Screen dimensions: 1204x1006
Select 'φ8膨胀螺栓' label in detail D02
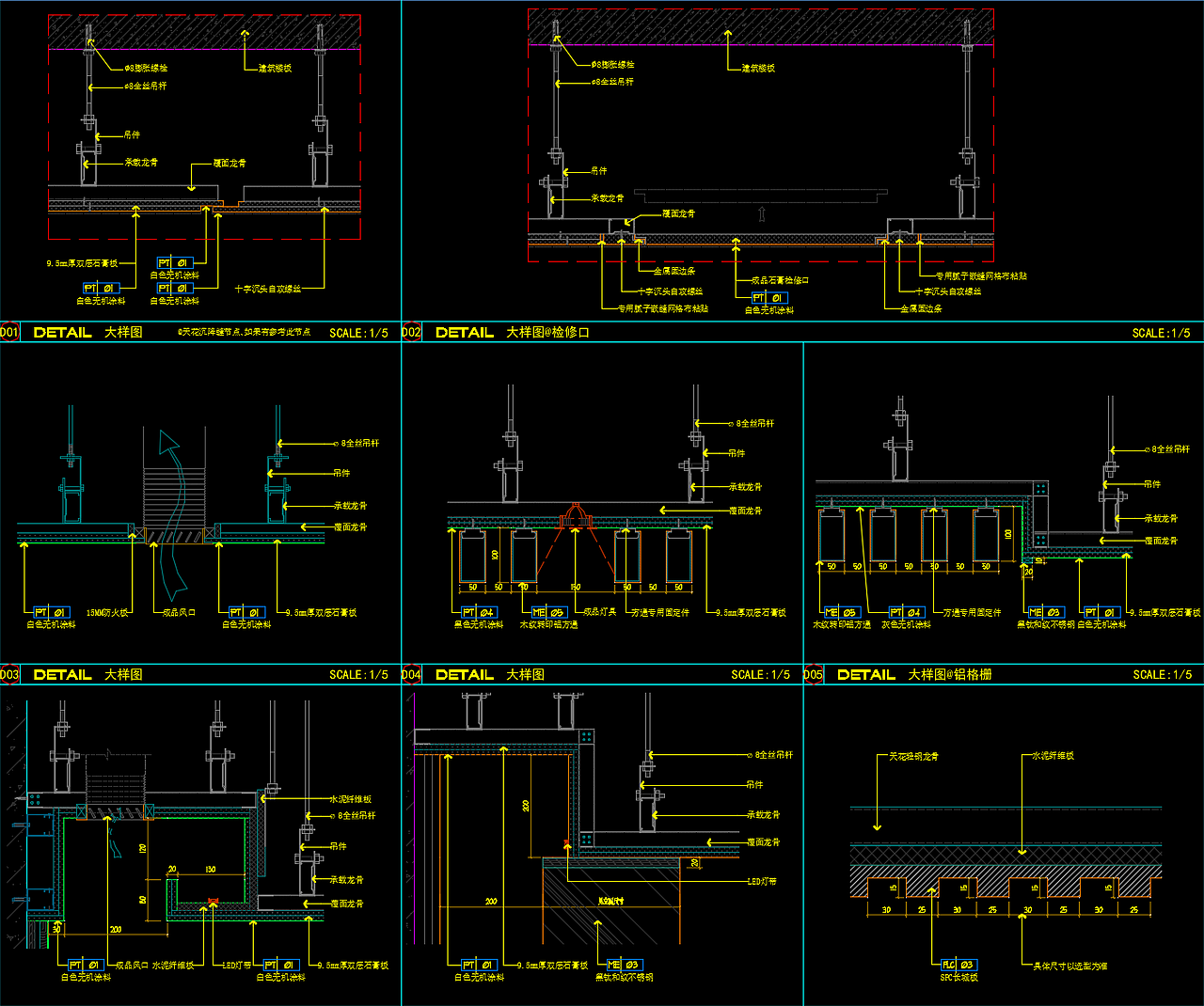[612, 65]
